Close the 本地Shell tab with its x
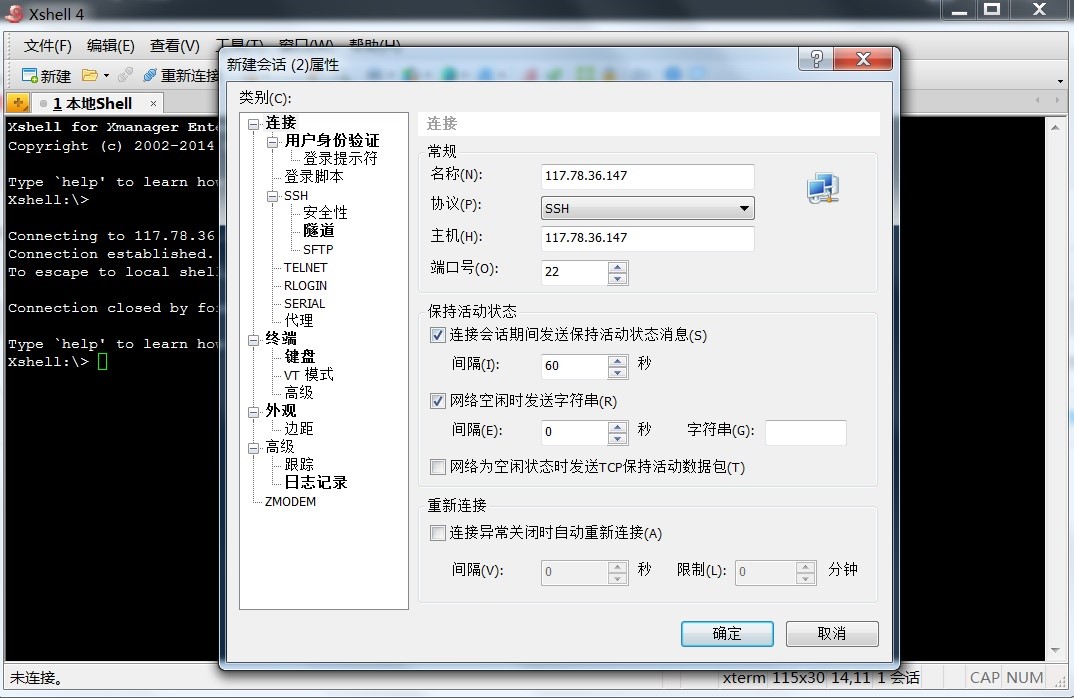The image size is (1074, 698). [153, 103]
